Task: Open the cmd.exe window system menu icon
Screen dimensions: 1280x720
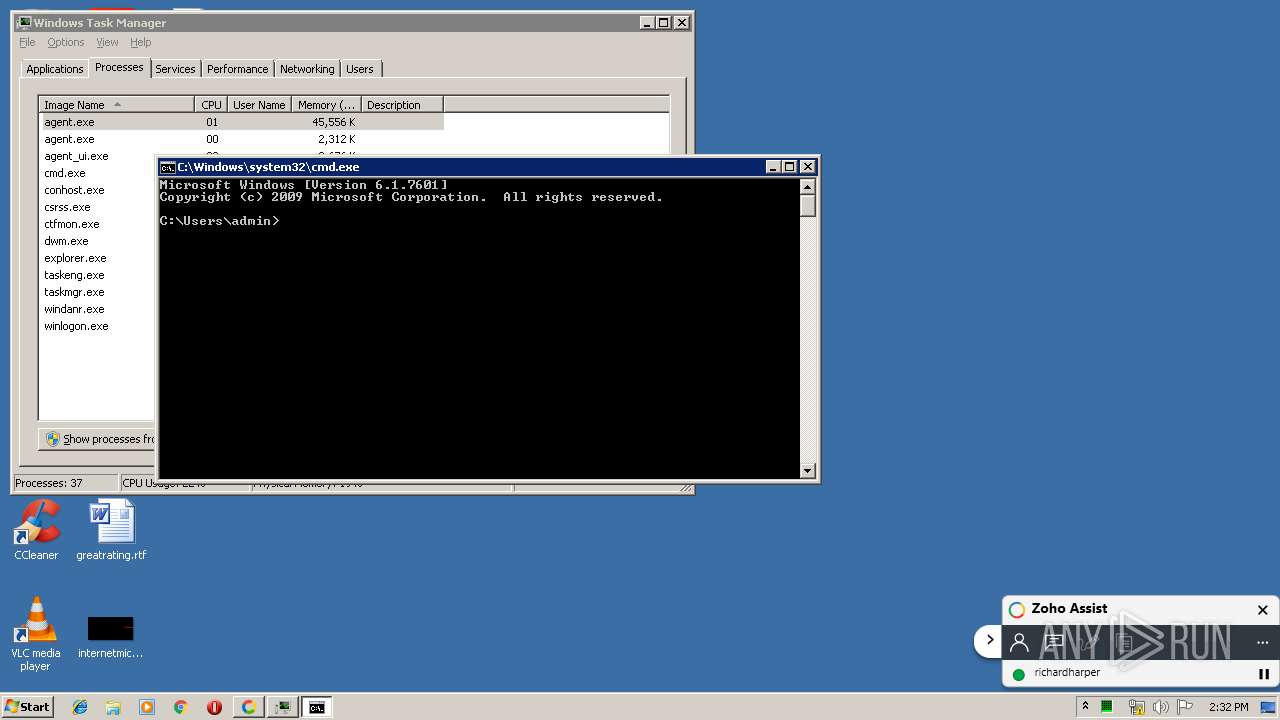Action: pos(167,167)
